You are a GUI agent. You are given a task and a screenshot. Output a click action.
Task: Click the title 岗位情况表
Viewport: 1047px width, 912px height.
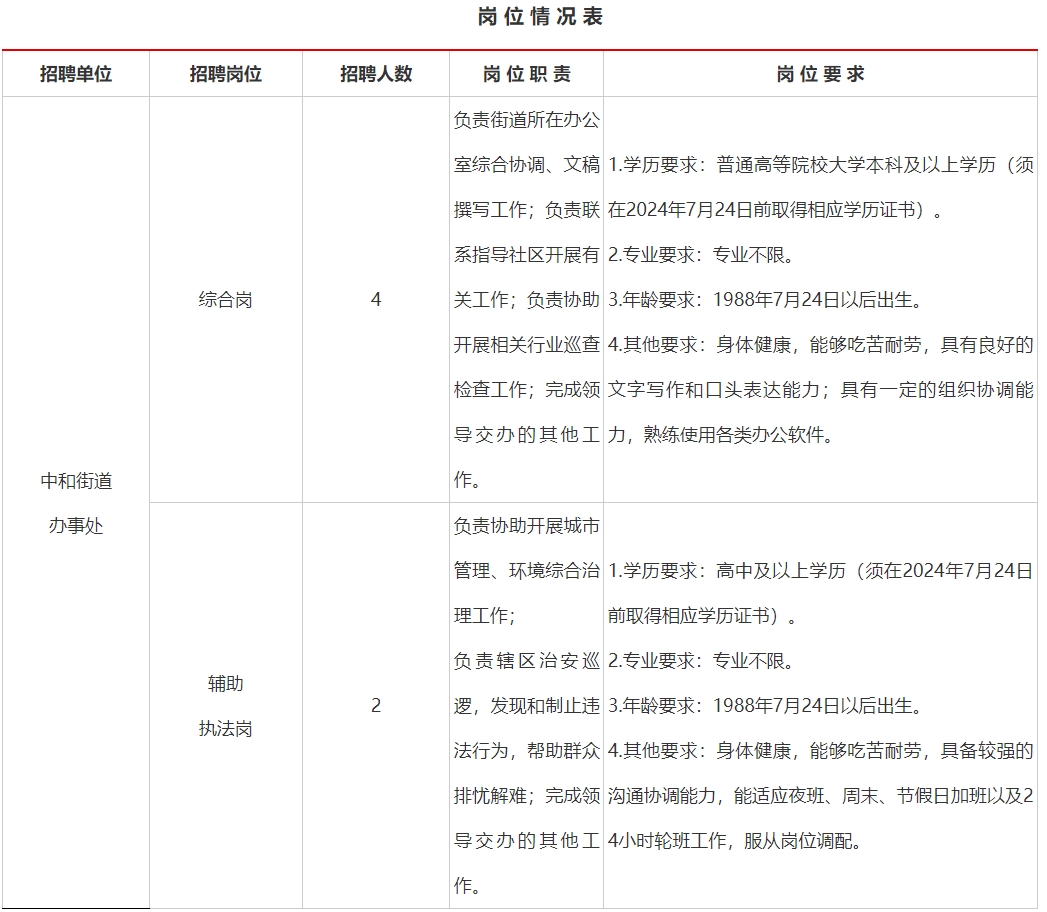click(x=540, y=16)
